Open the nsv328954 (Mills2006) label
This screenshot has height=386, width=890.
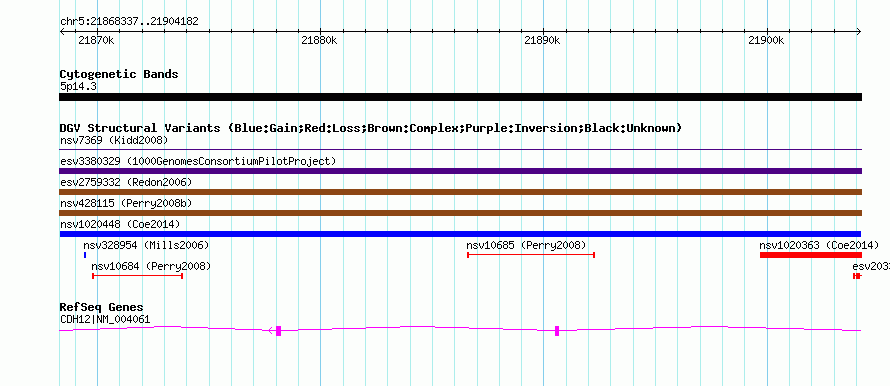(x=146, y=245)
